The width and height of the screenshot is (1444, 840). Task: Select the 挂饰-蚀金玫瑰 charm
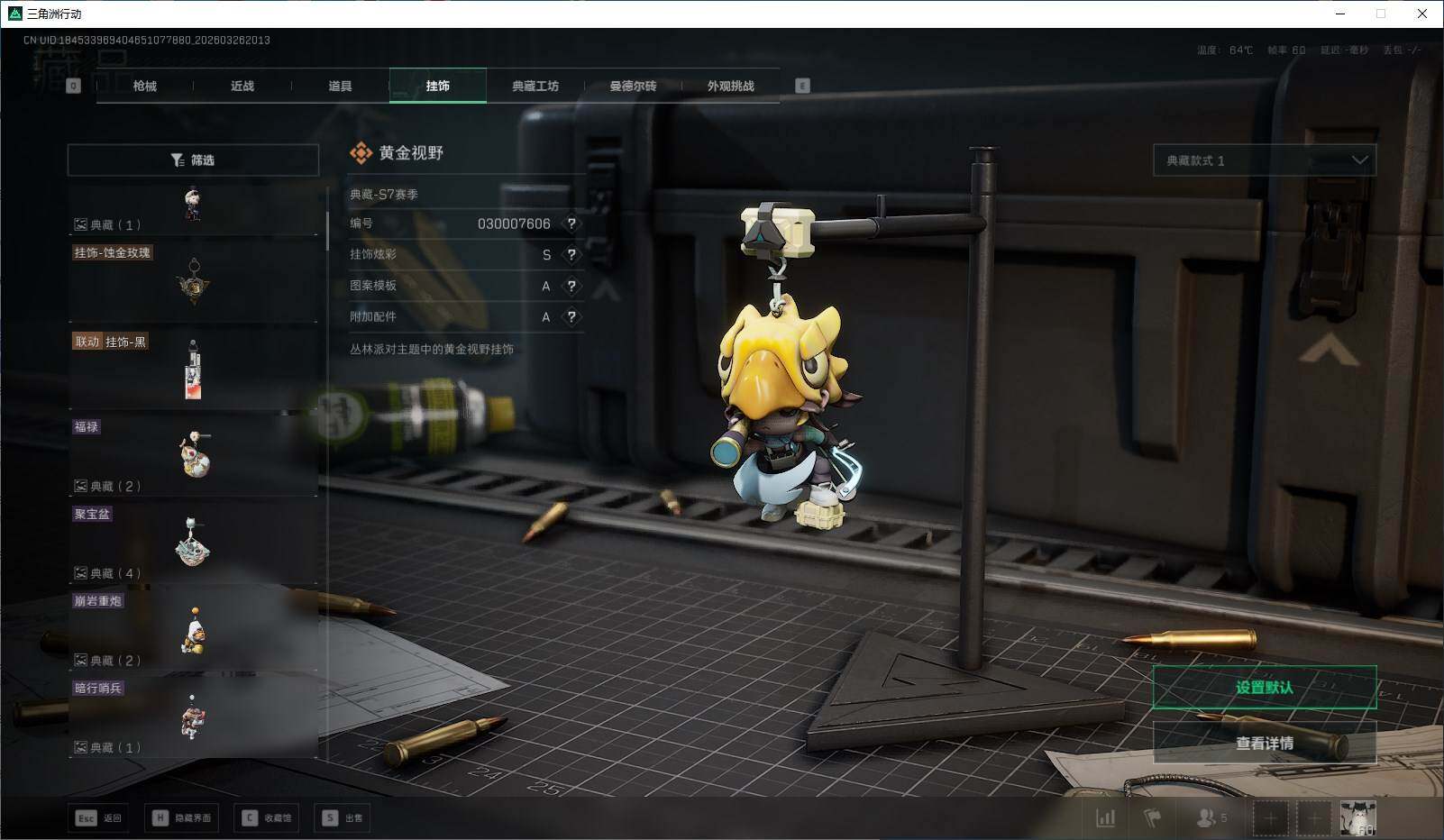[x=193, y=280]
